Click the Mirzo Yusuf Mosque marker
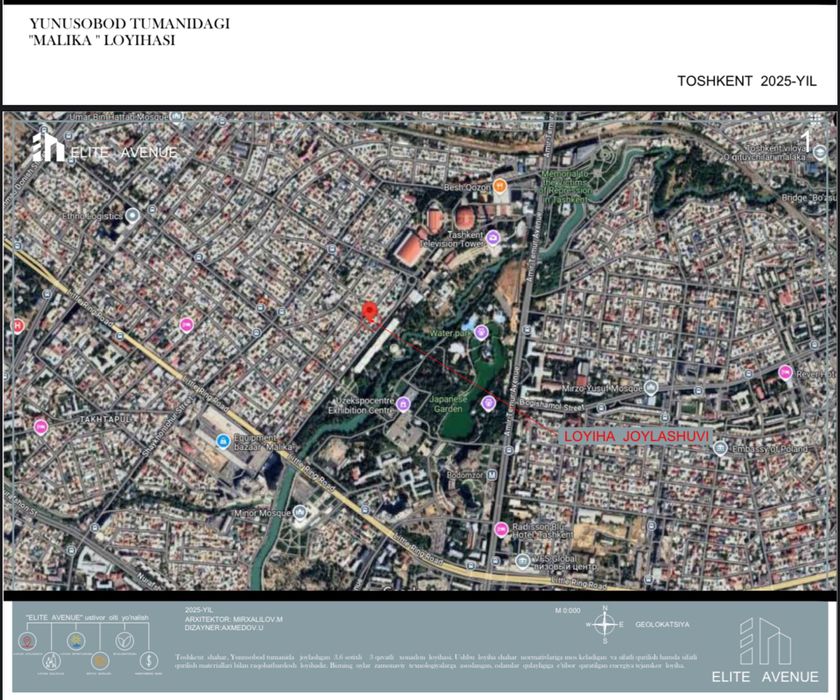840x700 pixels. coord(650,388)
